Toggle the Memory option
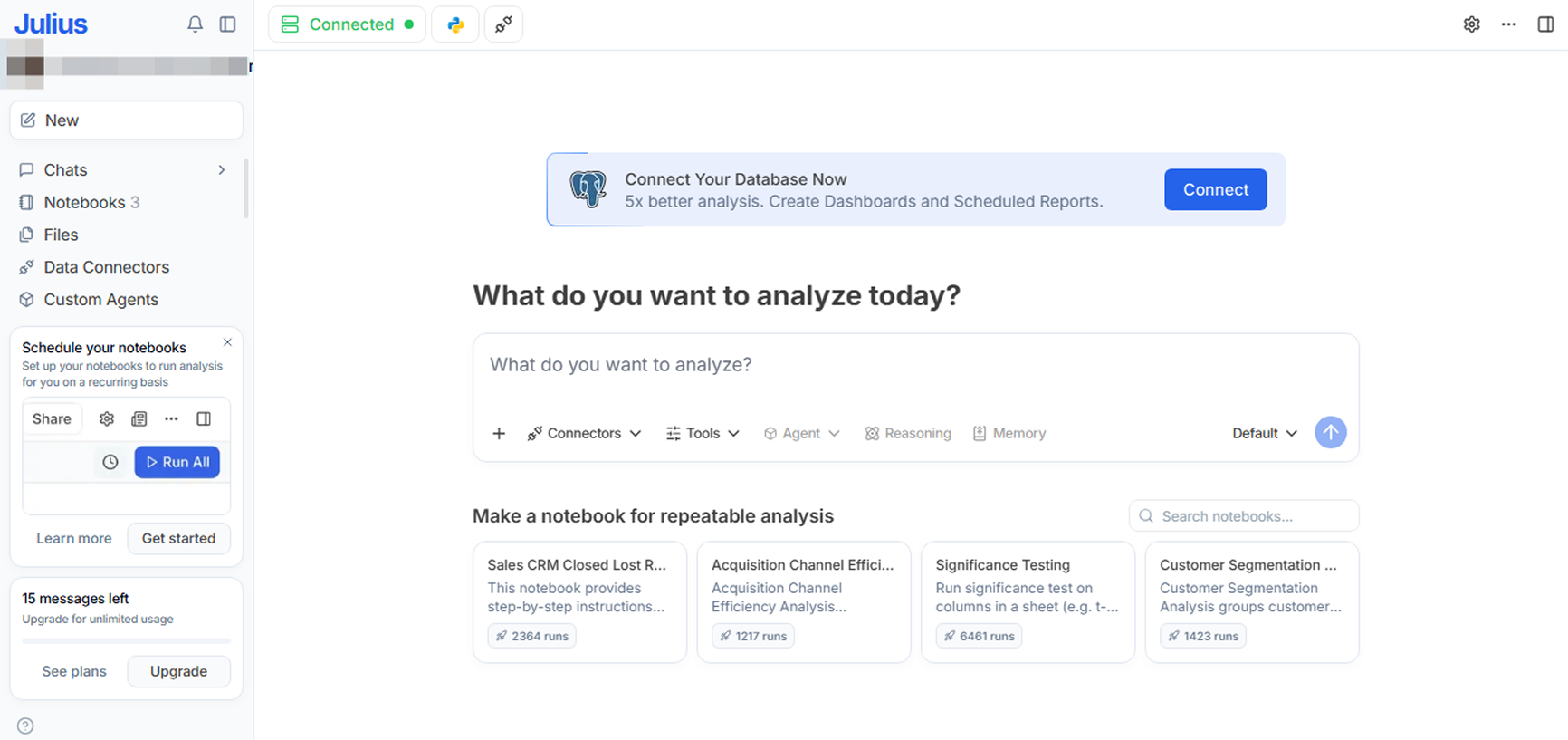This screenshot has width=1568, height=740. tap(1009, 433)
